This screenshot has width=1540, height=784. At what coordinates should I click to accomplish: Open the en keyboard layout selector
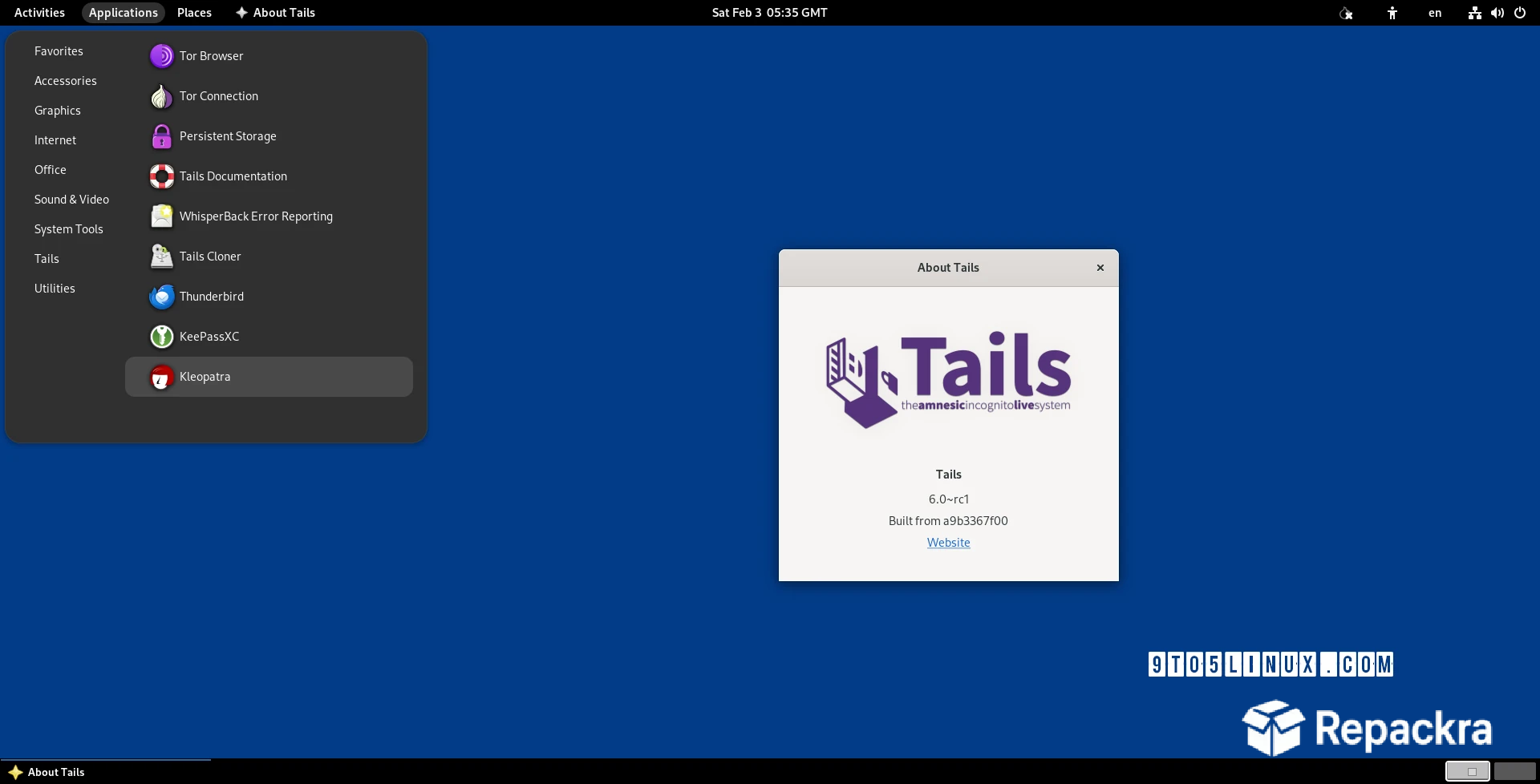coord(1435,13)
